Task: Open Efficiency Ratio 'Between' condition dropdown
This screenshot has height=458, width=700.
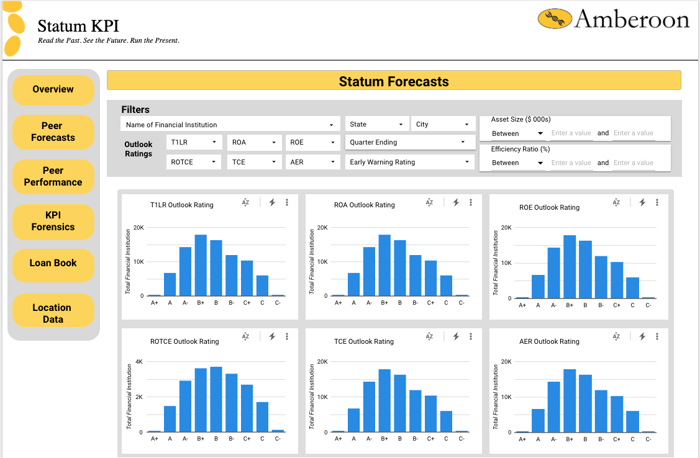Action: point(517,162)
